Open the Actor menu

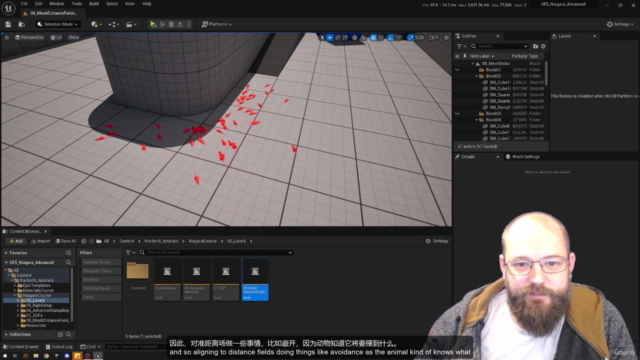[130, 4]
